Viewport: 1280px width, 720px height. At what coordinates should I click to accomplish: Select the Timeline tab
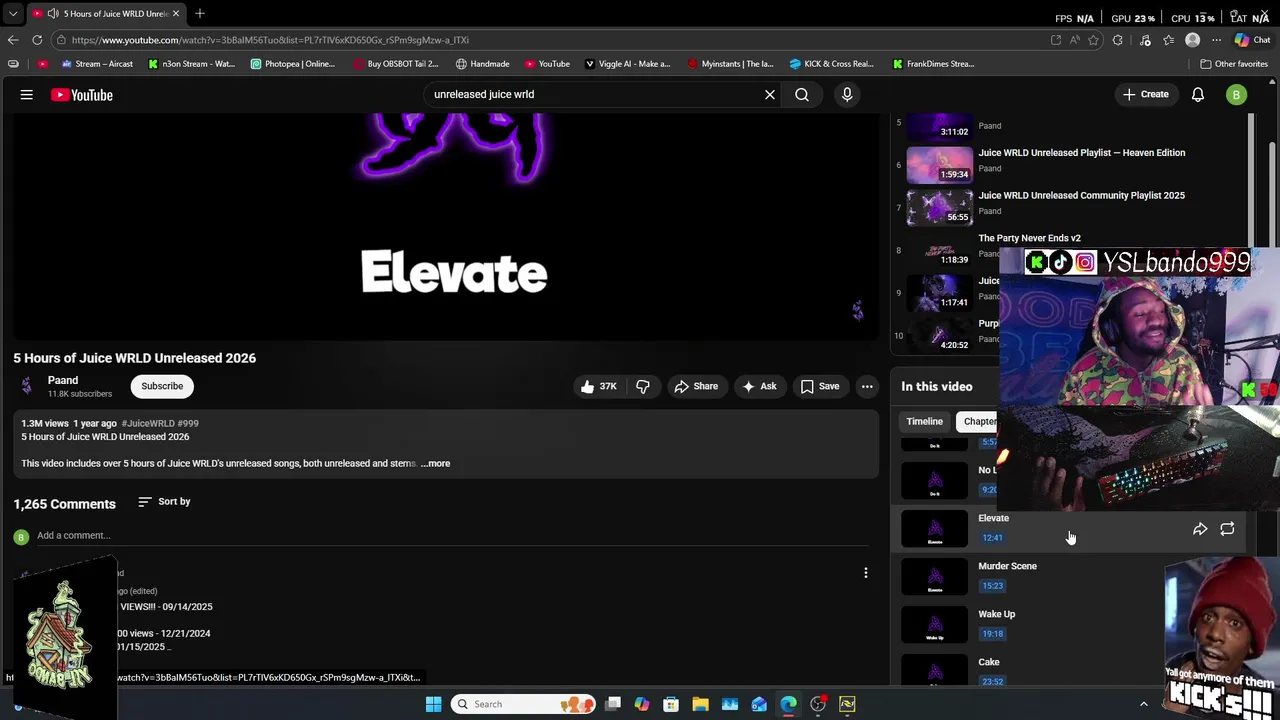tap(924, 422)
